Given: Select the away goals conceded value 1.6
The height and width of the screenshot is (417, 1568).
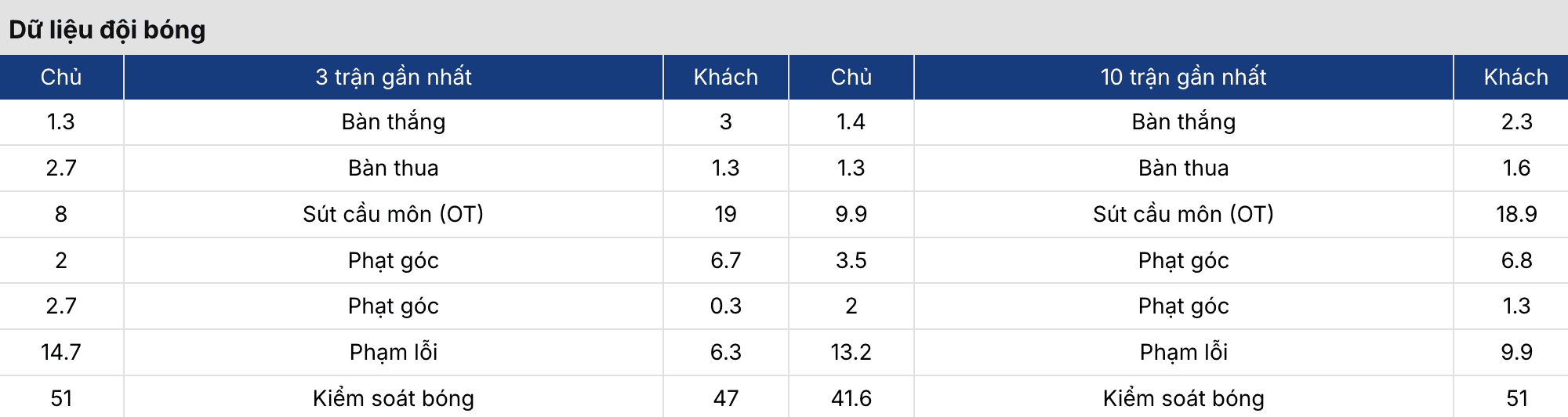Looking at the screenshot, I should (1515, 168).
